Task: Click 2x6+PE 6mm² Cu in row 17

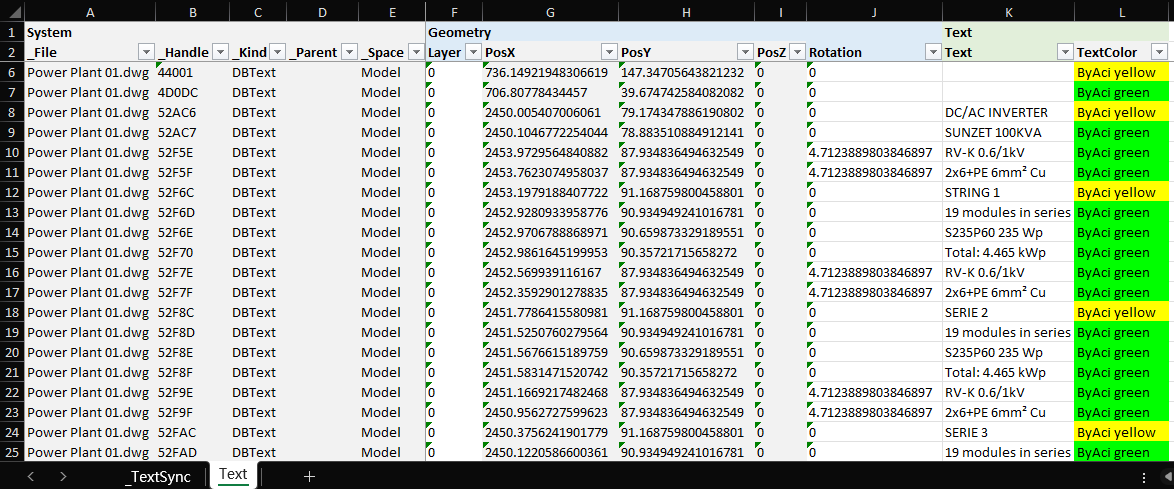Action: (1008, 292)
